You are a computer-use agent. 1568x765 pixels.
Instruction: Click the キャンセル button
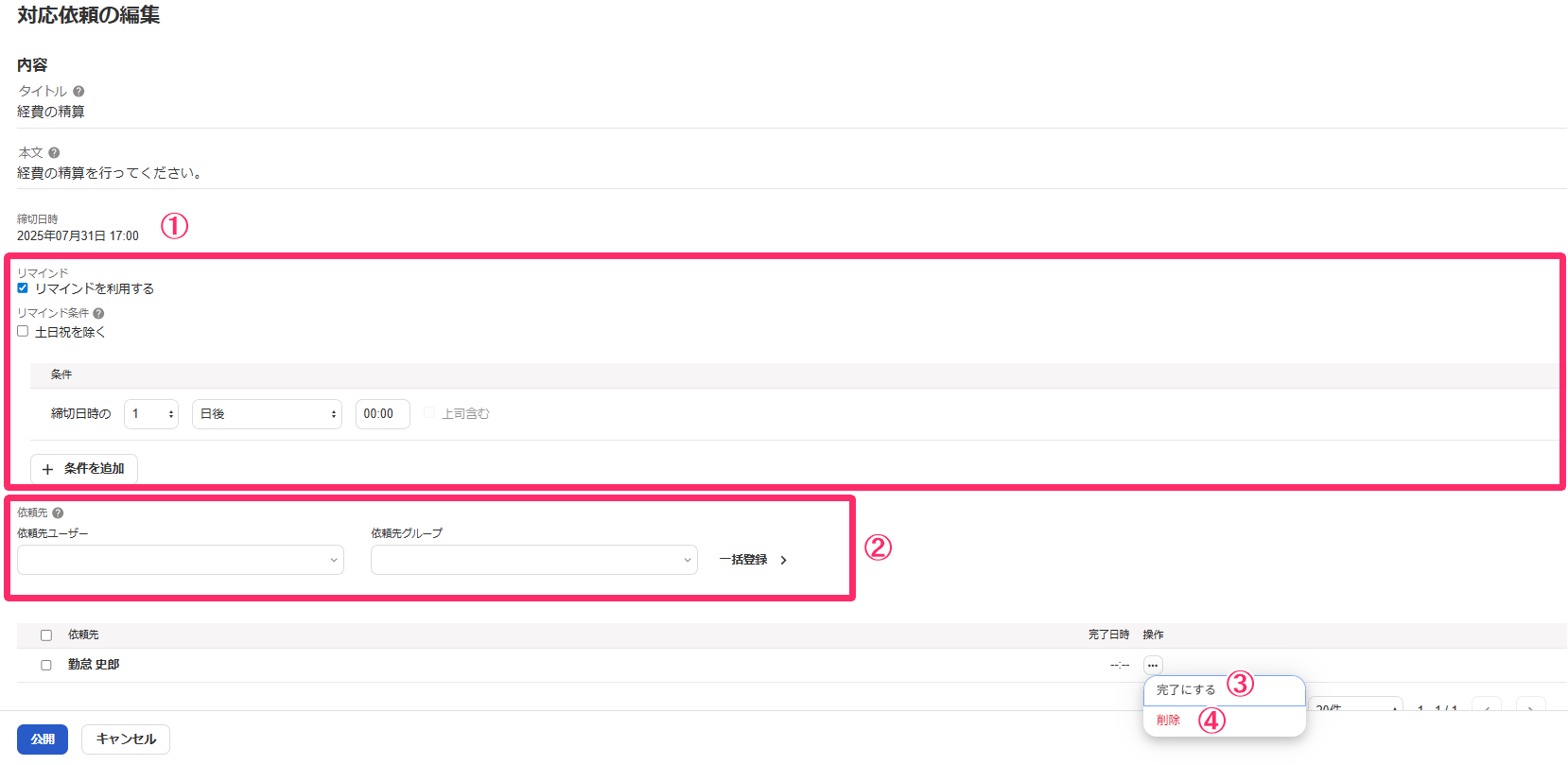126,739
